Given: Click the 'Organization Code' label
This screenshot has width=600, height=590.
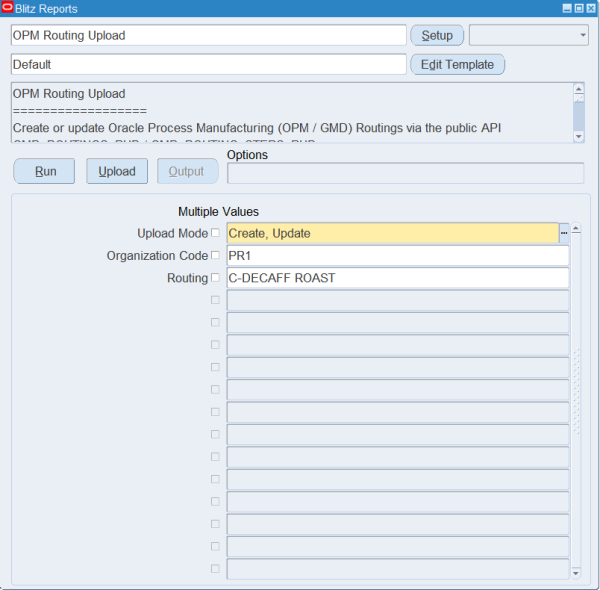Looking at the screenshot, I should 157,255.
